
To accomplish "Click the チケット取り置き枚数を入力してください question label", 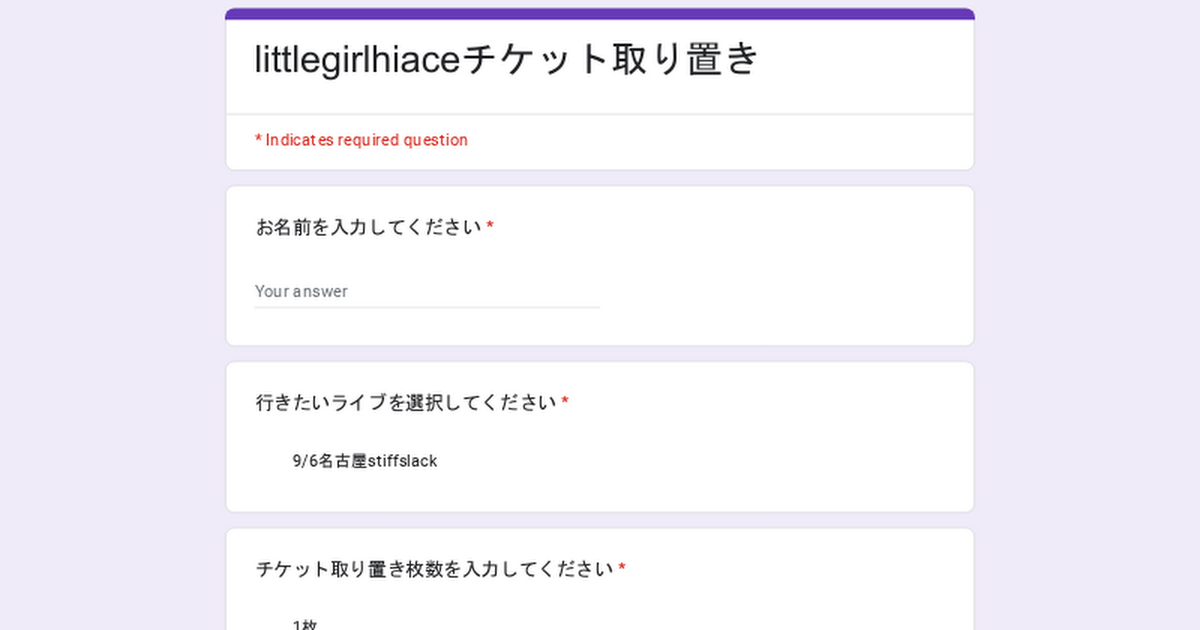I will click(435, 569).
